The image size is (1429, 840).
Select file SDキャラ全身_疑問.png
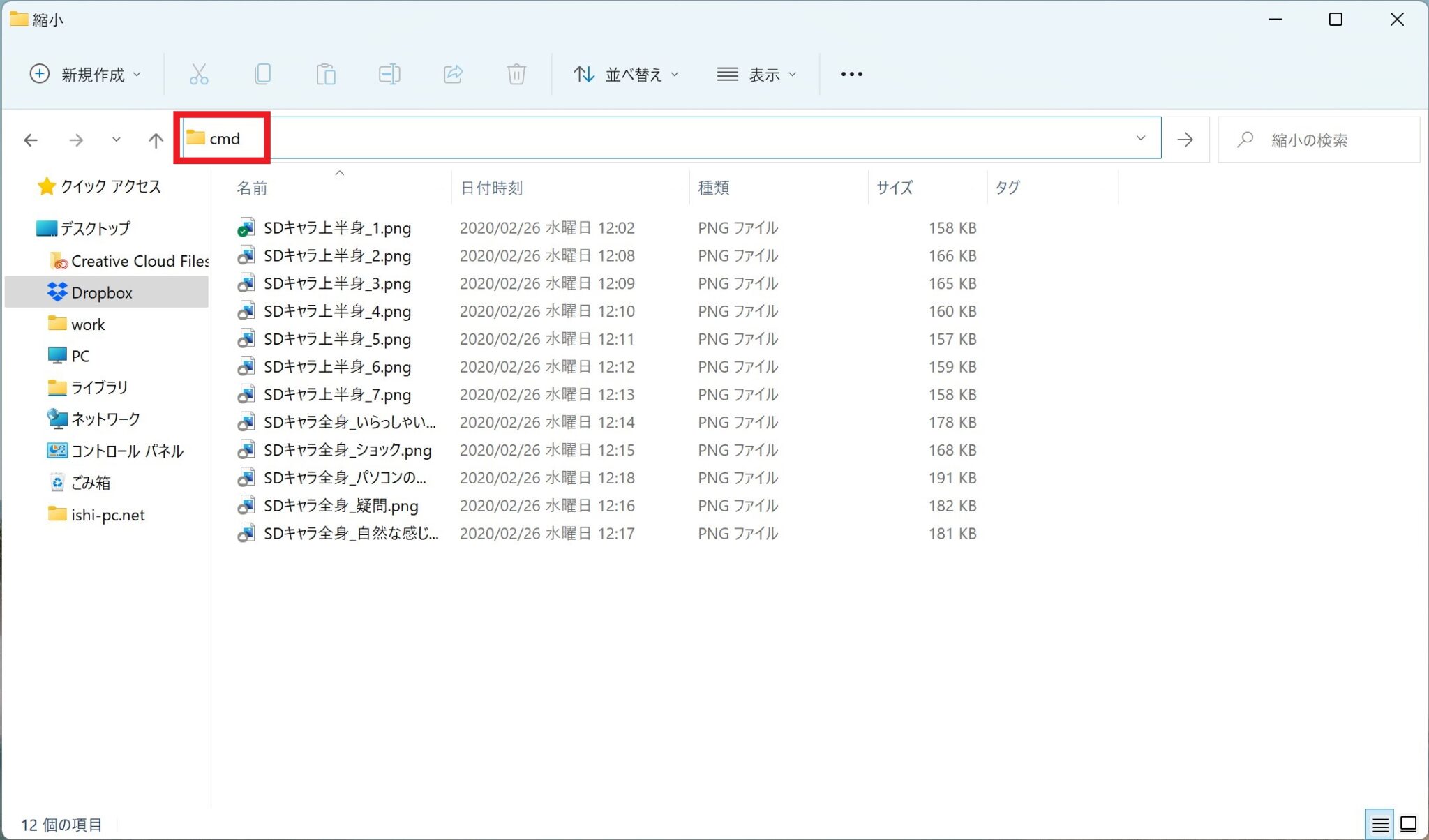(x=341, y=506)
